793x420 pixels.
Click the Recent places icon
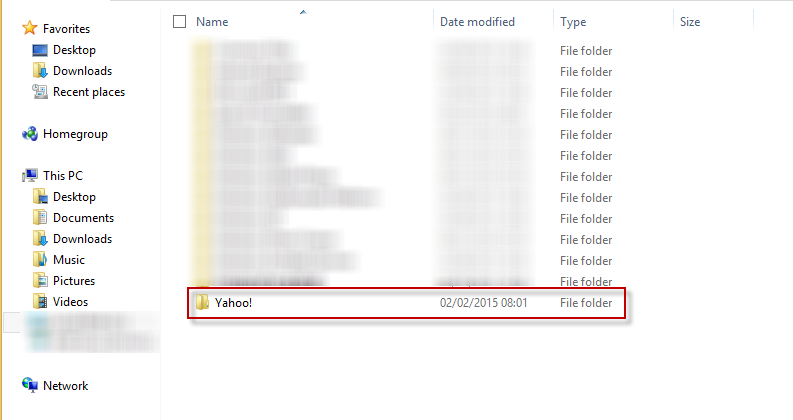click(40, 92)
